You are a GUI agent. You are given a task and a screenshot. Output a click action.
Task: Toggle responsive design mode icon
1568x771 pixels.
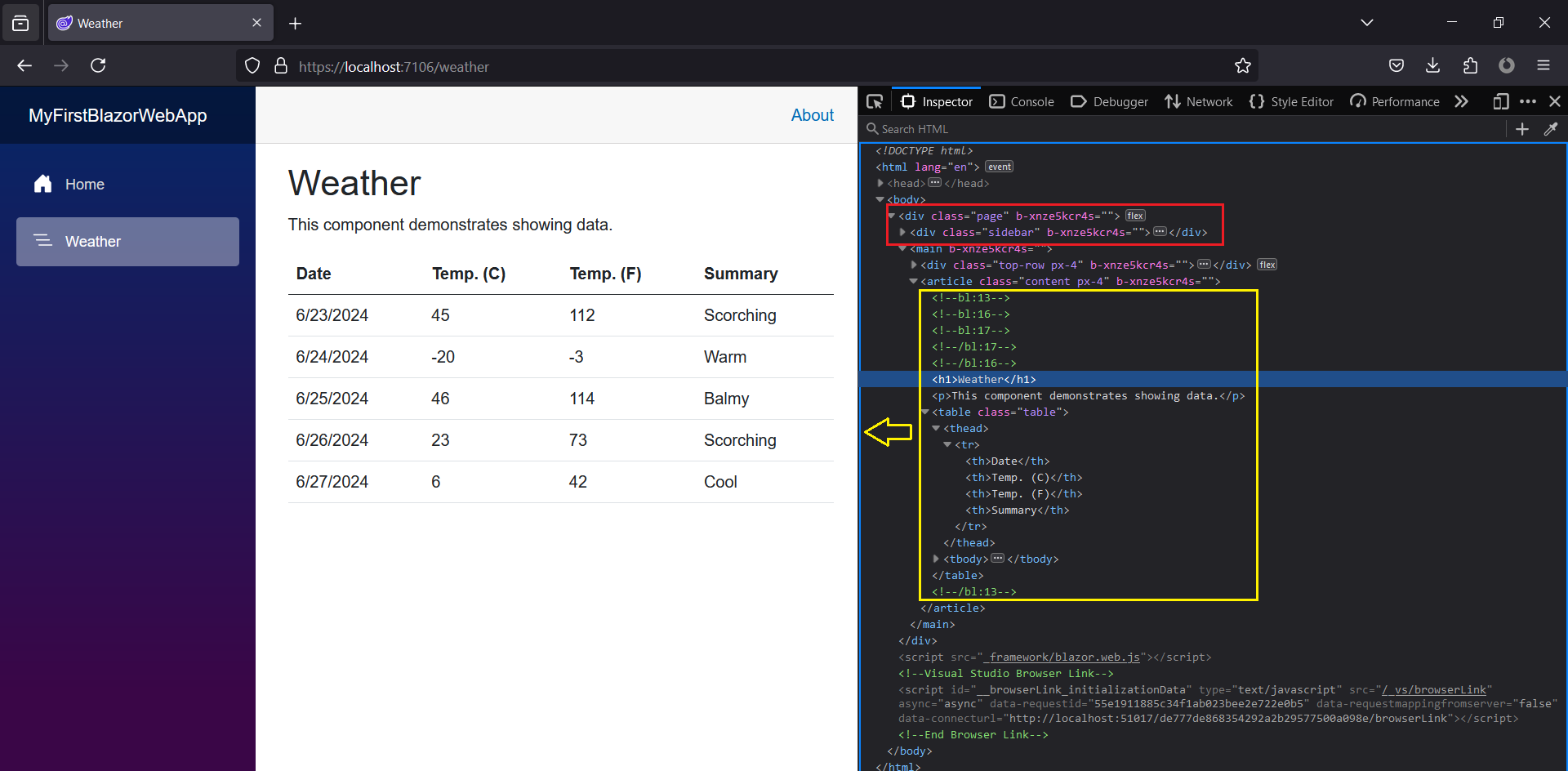point(1500,101)
